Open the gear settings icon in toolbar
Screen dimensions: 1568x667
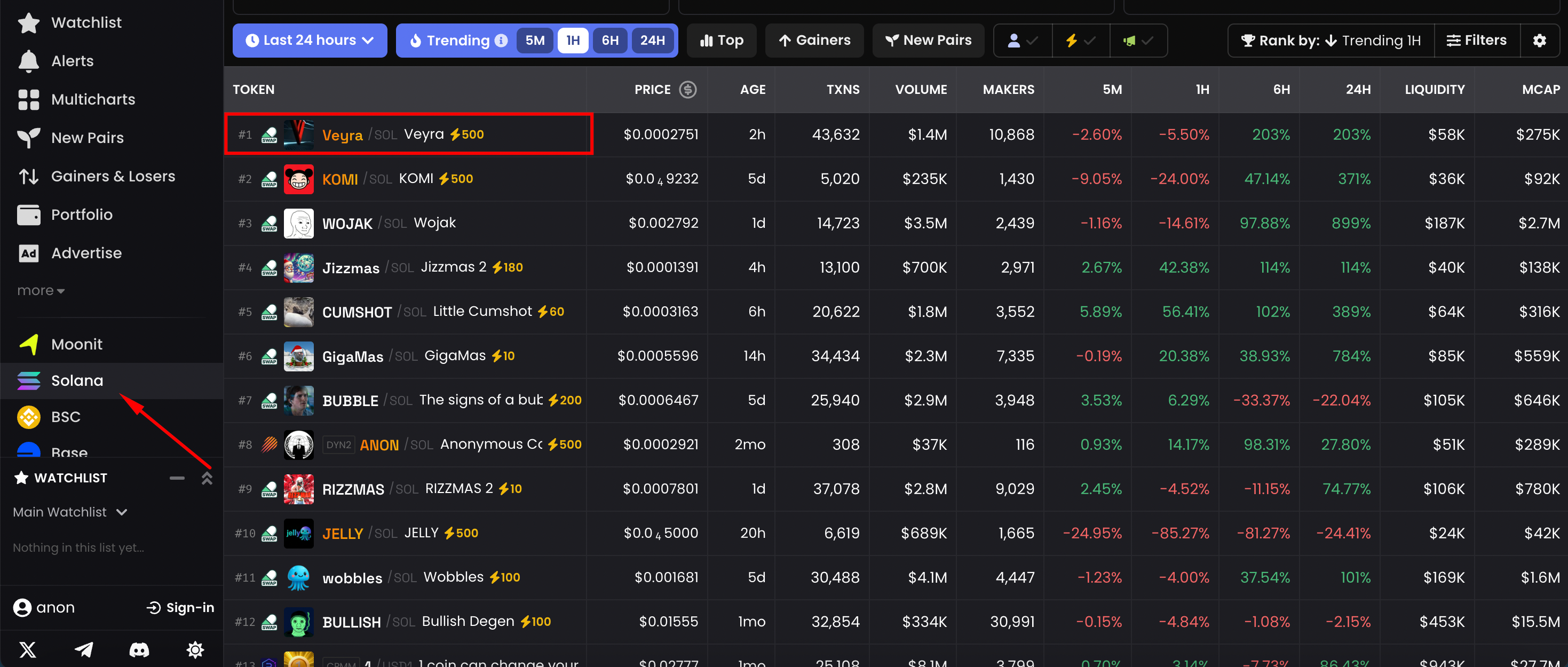[1539, 41]
